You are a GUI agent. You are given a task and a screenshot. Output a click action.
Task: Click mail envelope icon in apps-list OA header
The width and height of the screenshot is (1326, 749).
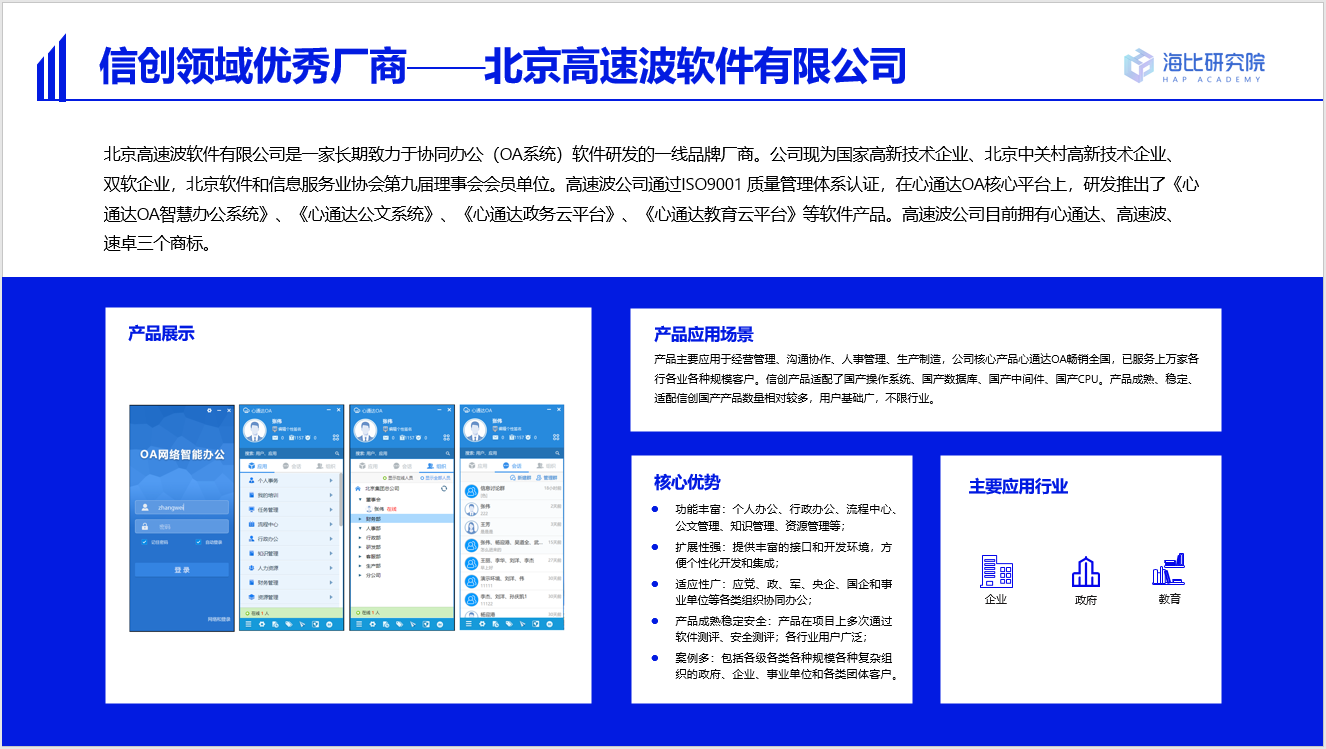[275, 438]
